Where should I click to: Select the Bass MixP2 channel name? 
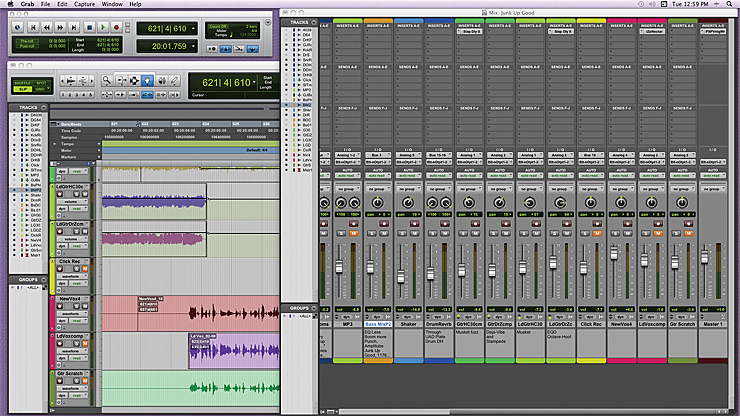click(378, 324)
